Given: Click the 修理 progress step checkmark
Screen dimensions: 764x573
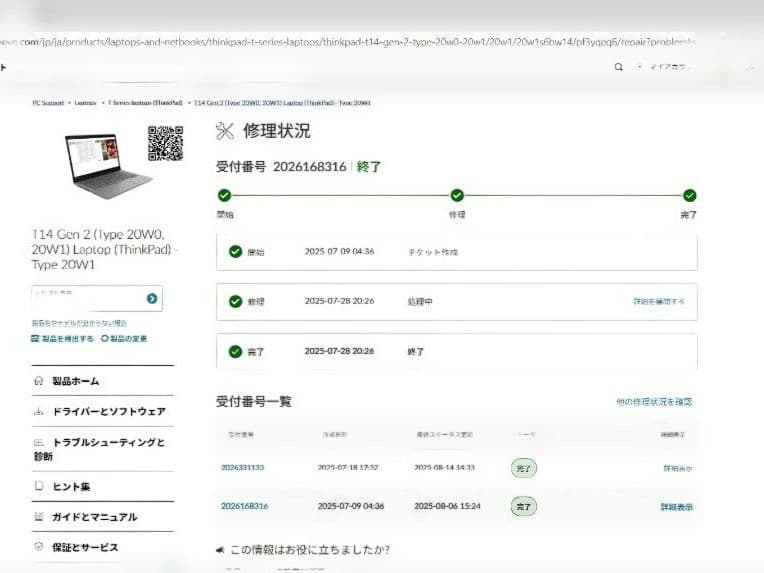Looking at the screenshot, I should coord(457,195).
